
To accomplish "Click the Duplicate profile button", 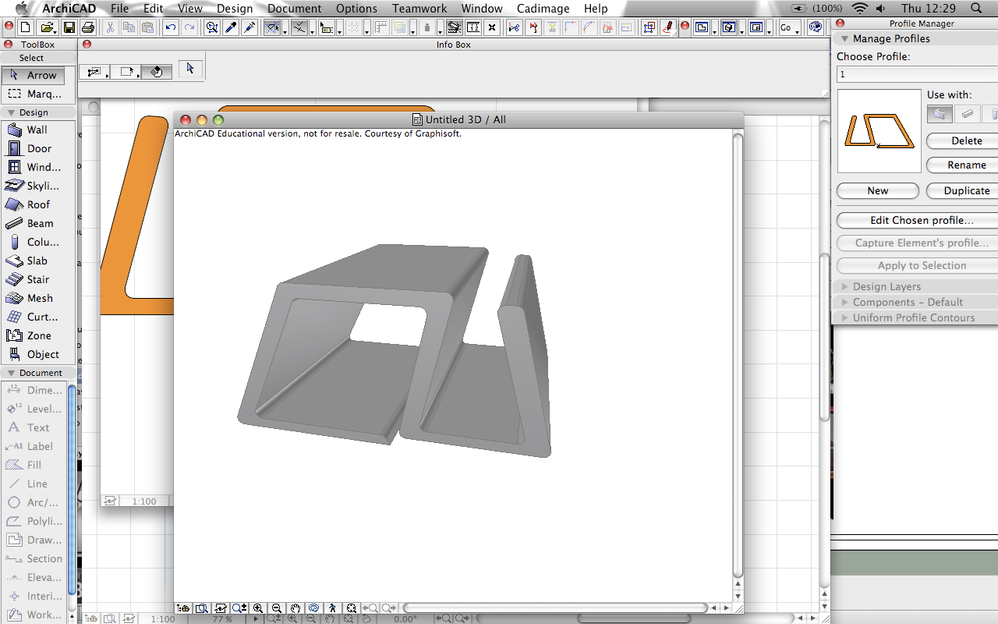I will pyautogui.click(x=965, y=190).
